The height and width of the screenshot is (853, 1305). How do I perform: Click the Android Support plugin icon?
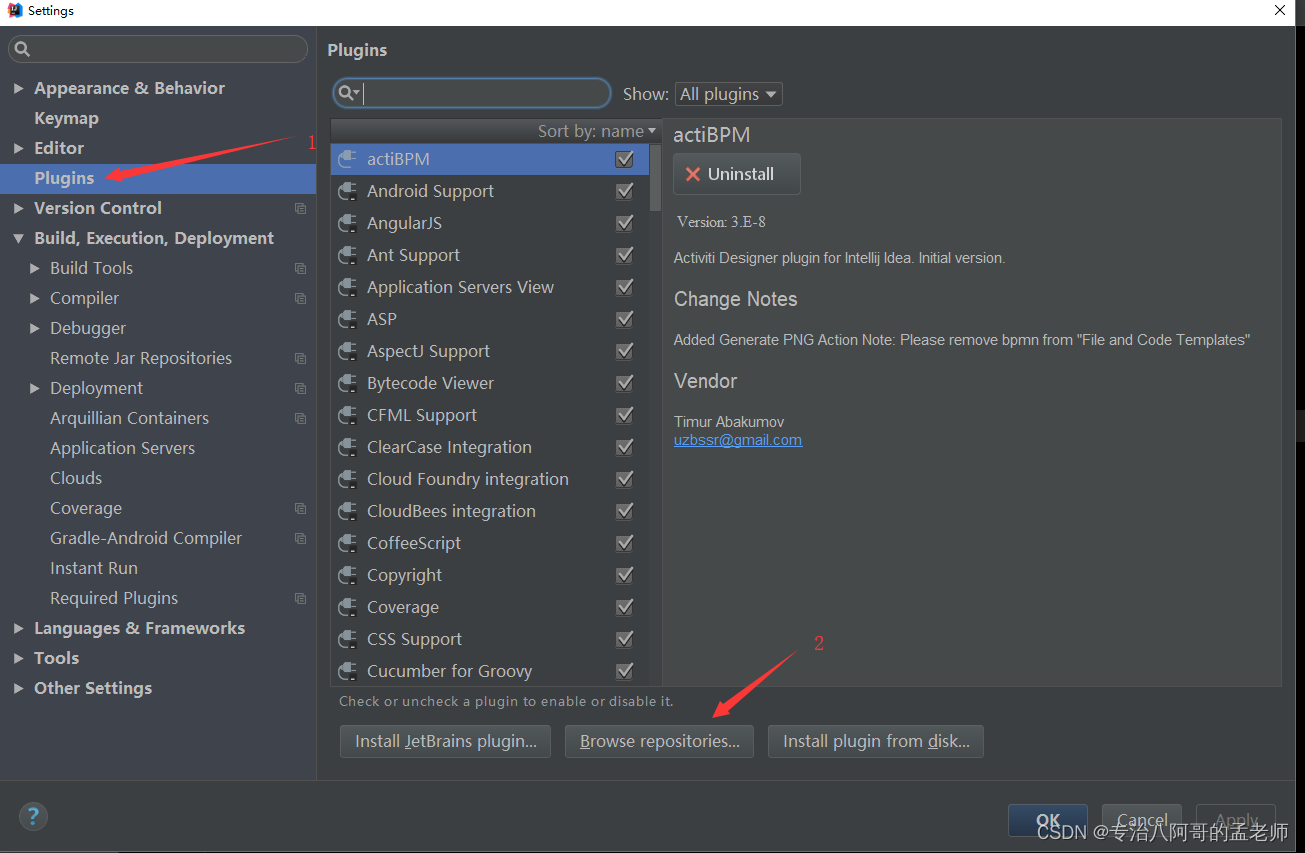tap(348, 191)
